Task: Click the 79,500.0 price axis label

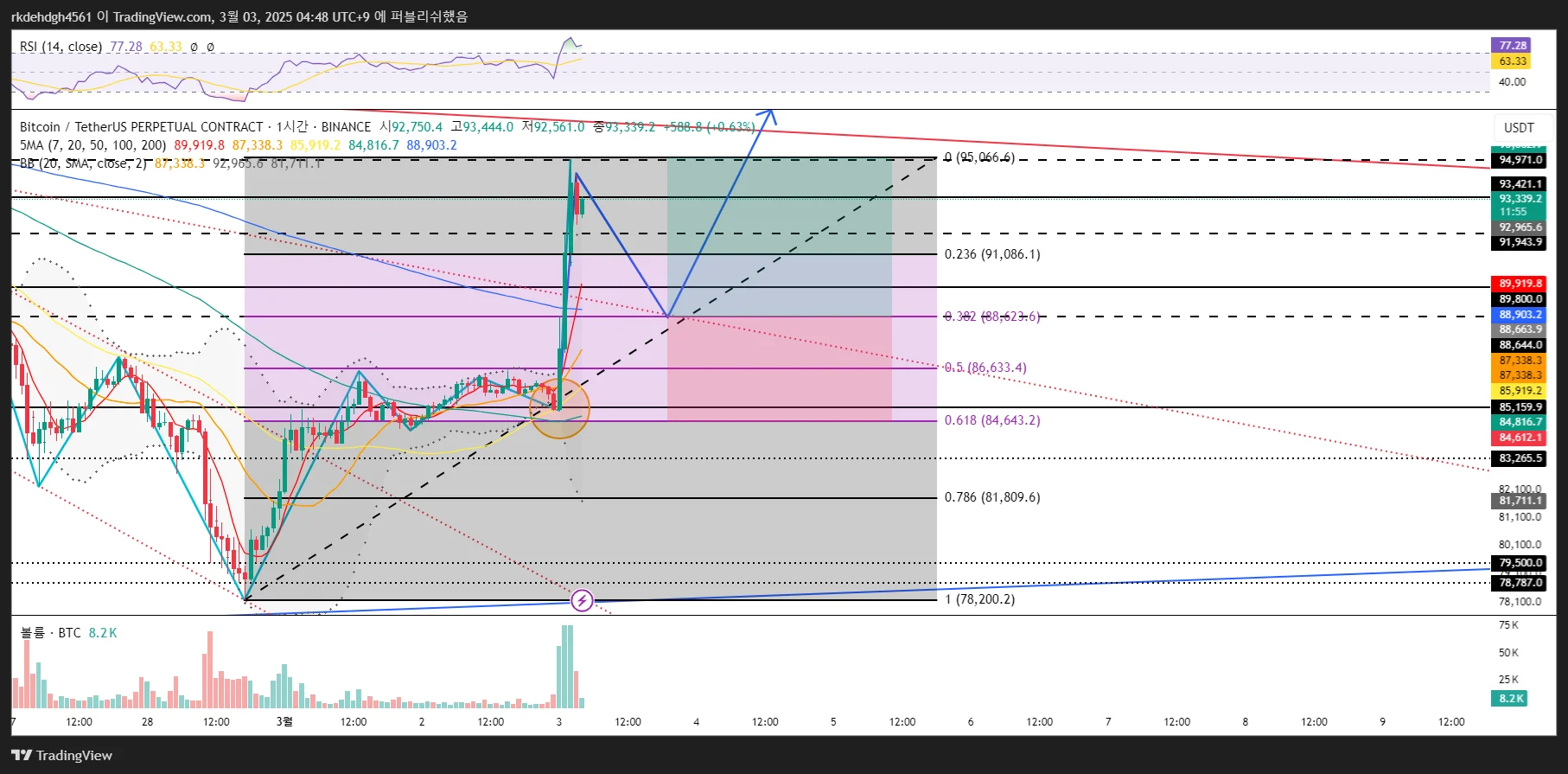Action: 1520,563
